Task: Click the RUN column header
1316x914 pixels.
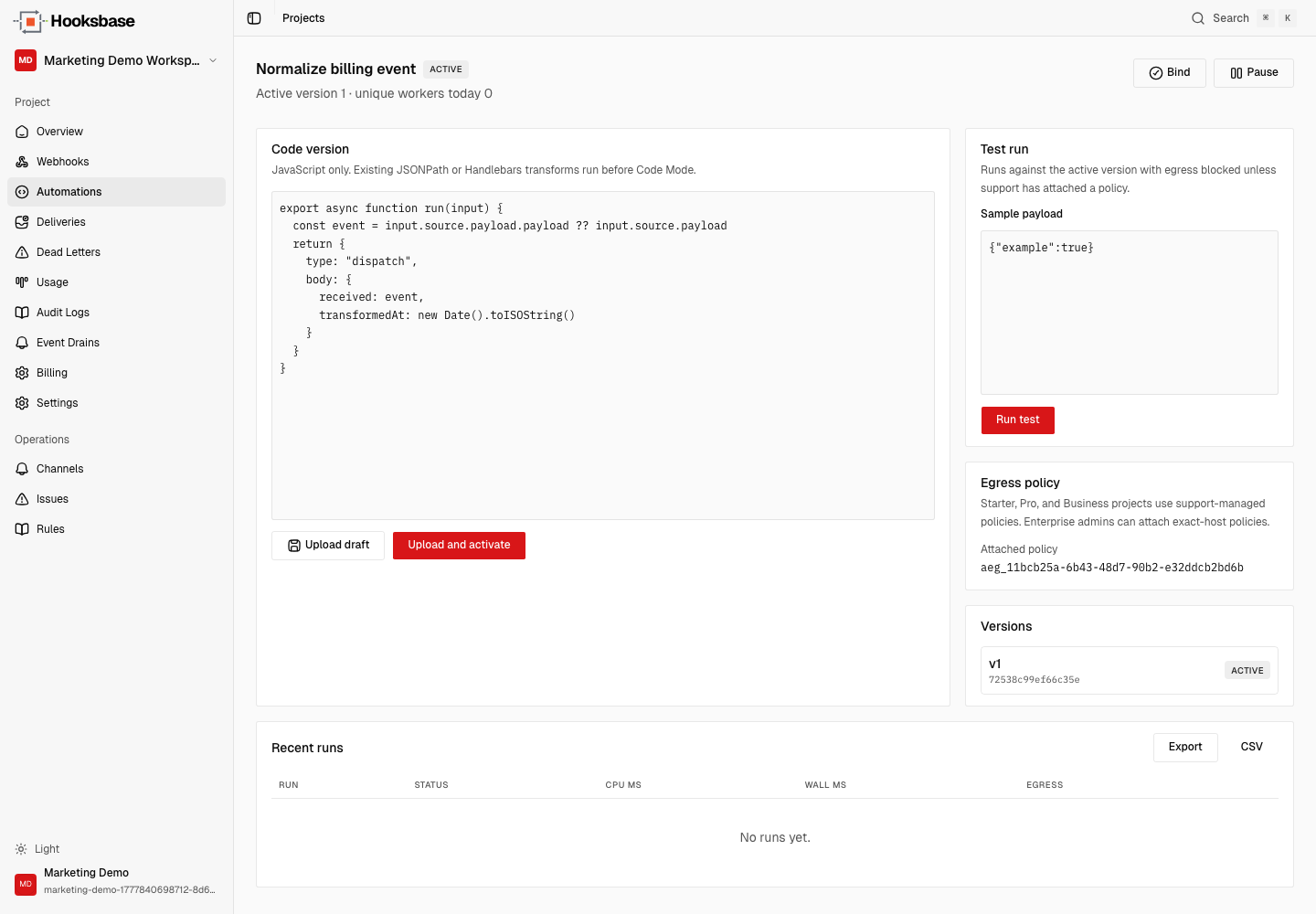Action: (289, 785)
